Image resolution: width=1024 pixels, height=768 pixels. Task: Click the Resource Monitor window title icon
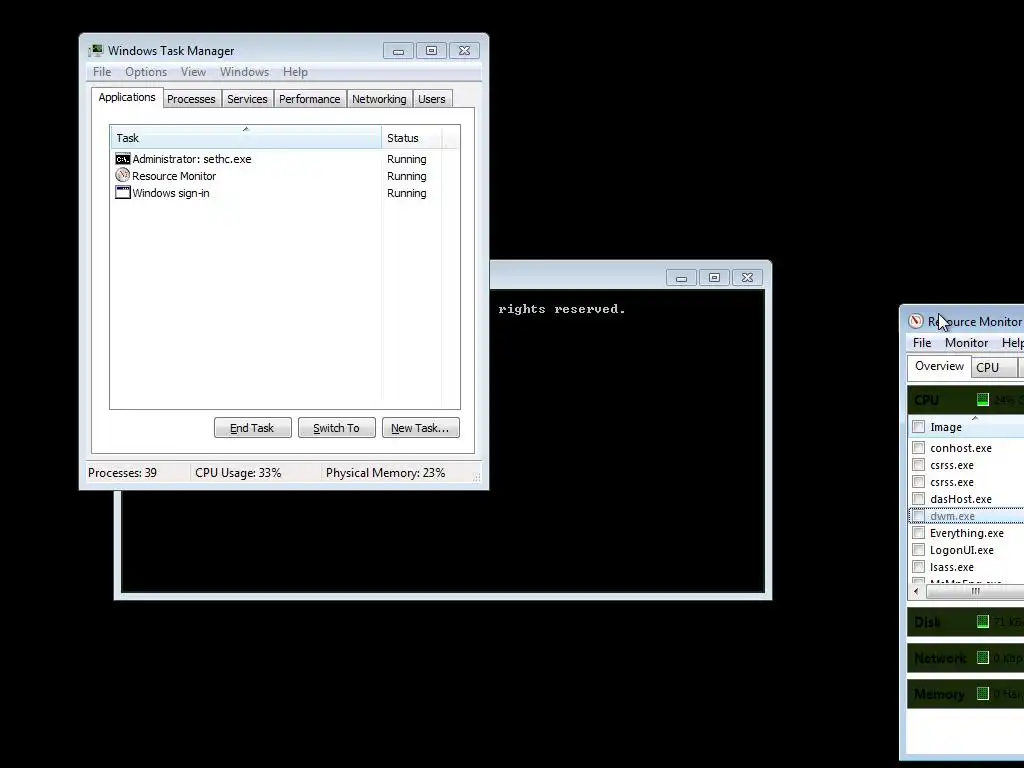click(x=916, y=321)
